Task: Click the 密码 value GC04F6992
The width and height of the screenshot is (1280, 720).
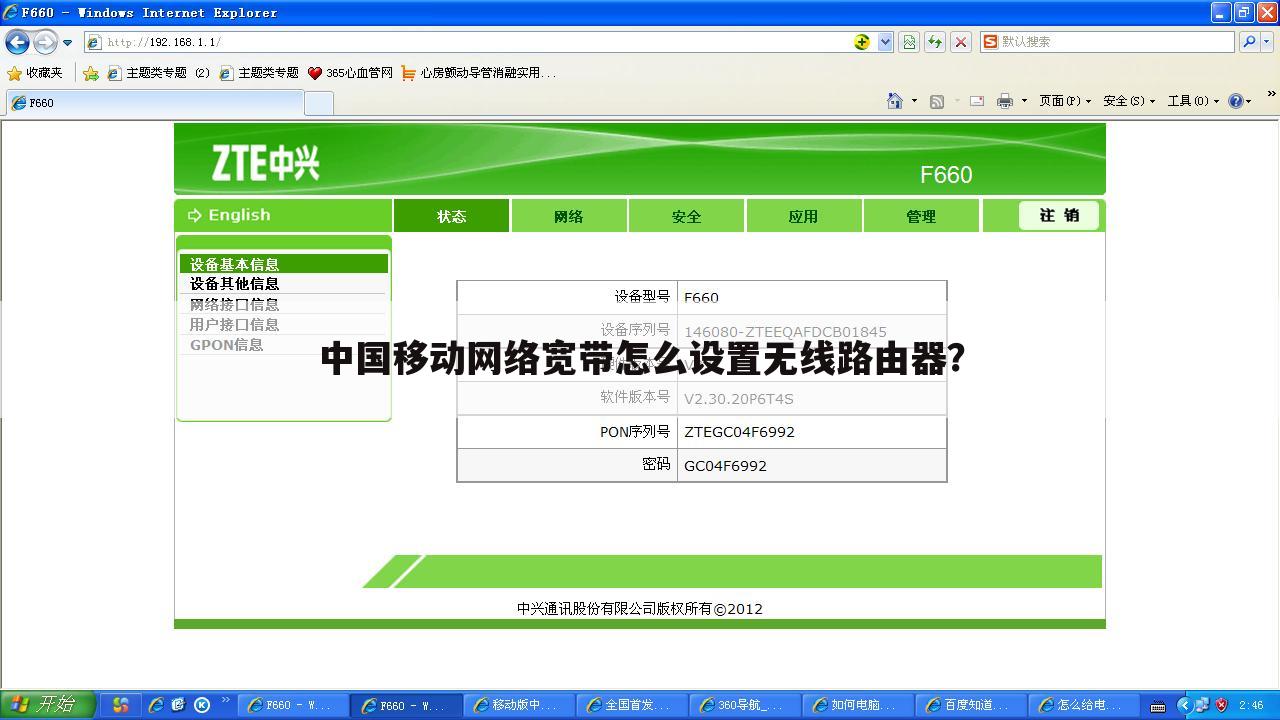Action: coord(725,466)
